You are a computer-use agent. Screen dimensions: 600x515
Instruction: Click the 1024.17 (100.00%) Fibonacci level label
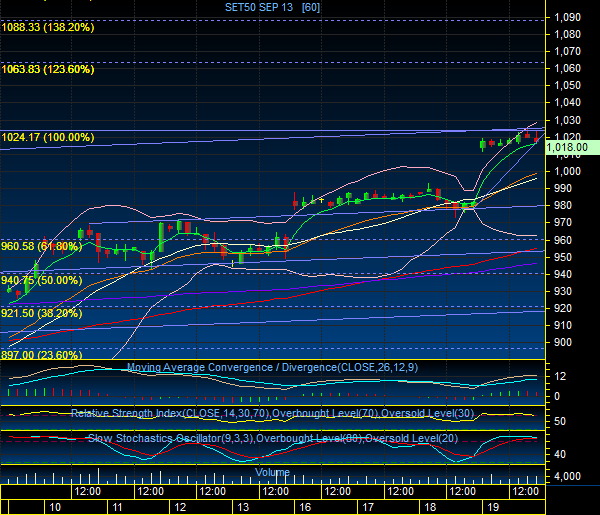[48, 137]
